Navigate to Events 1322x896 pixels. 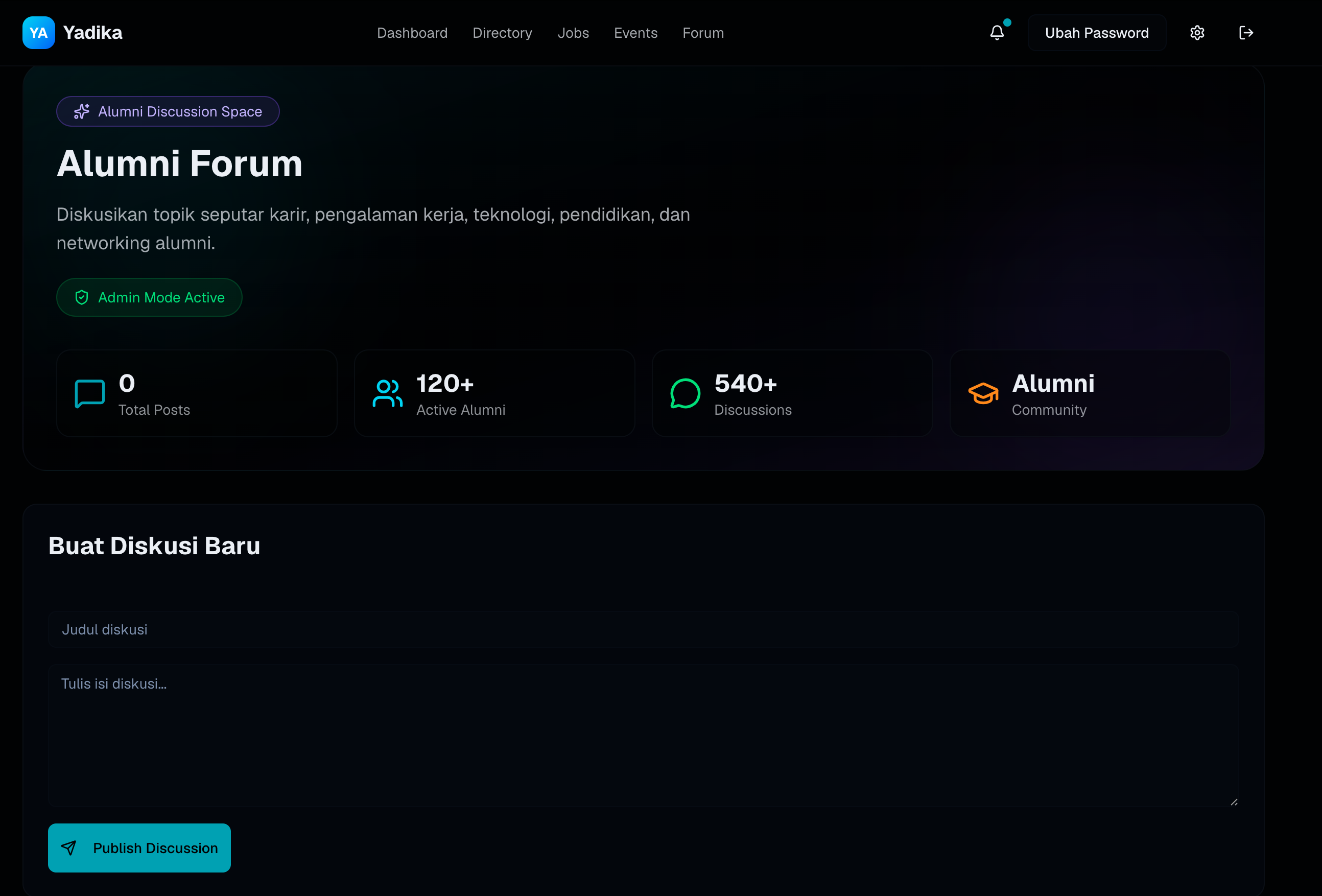click(x=635, y=33)
